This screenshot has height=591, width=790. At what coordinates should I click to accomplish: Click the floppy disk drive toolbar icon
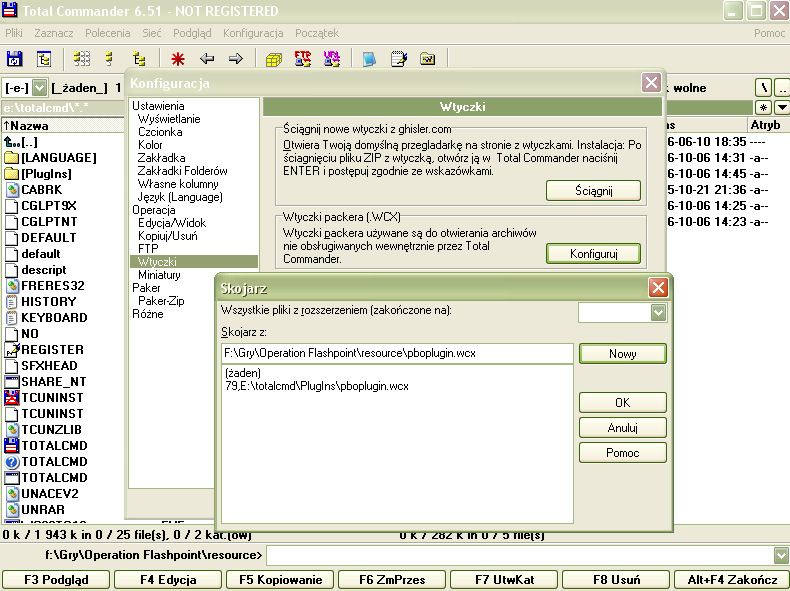pyautogui.click(x=15, y=59)
